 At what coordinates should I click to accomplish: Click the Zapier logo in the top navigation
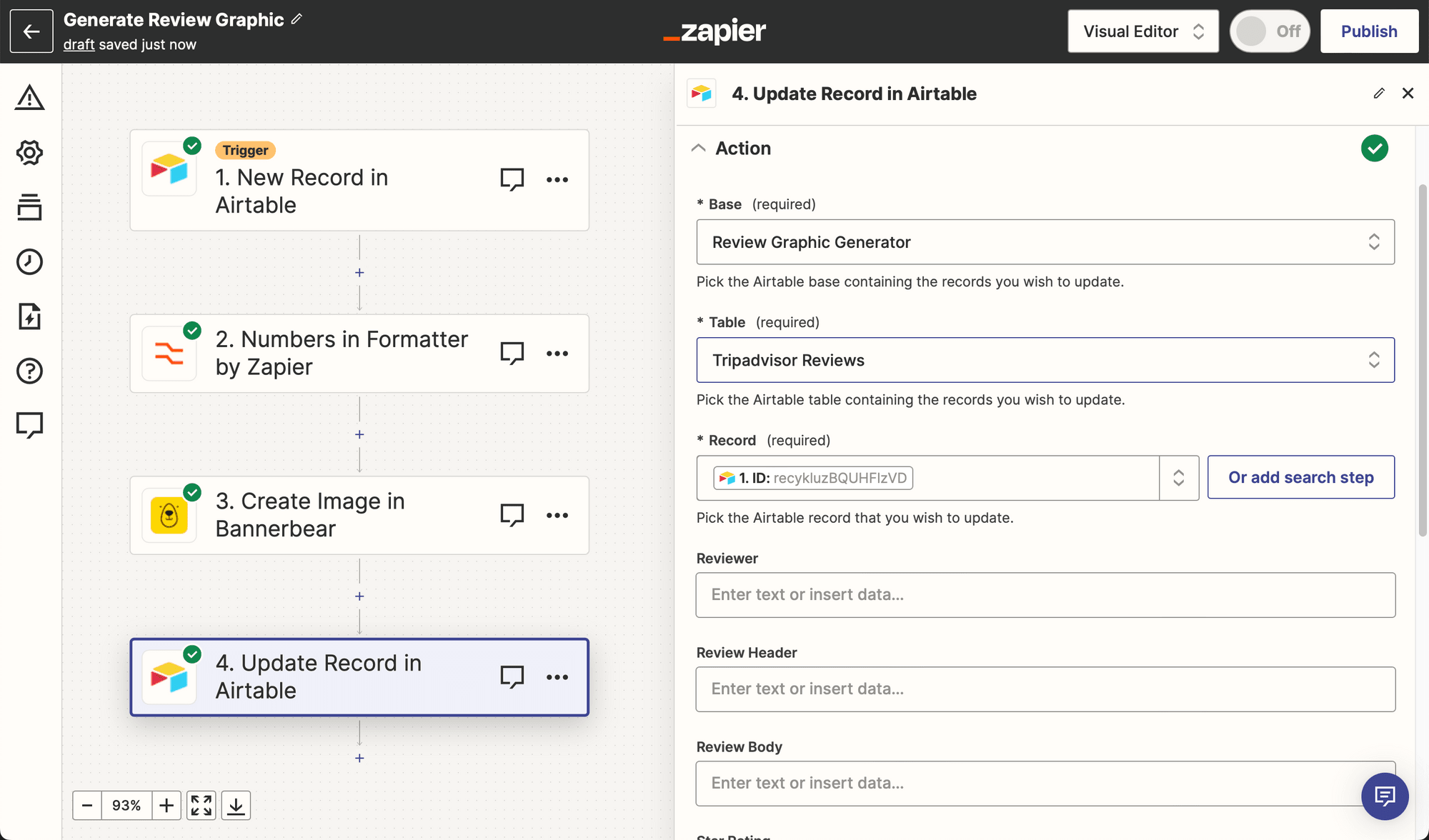point(715,31)
